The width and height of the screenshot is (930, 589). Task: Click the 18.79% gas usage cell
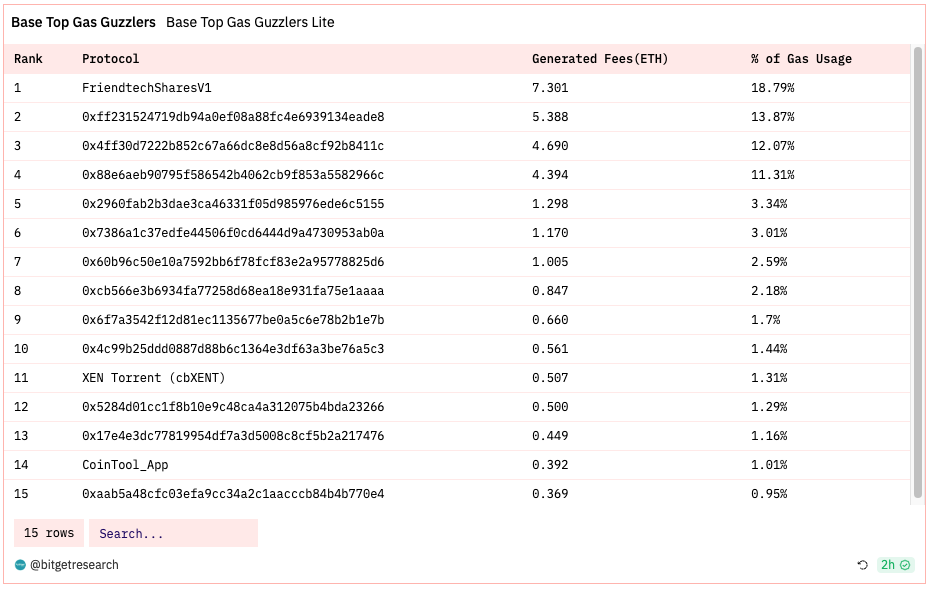pos(772,88)
